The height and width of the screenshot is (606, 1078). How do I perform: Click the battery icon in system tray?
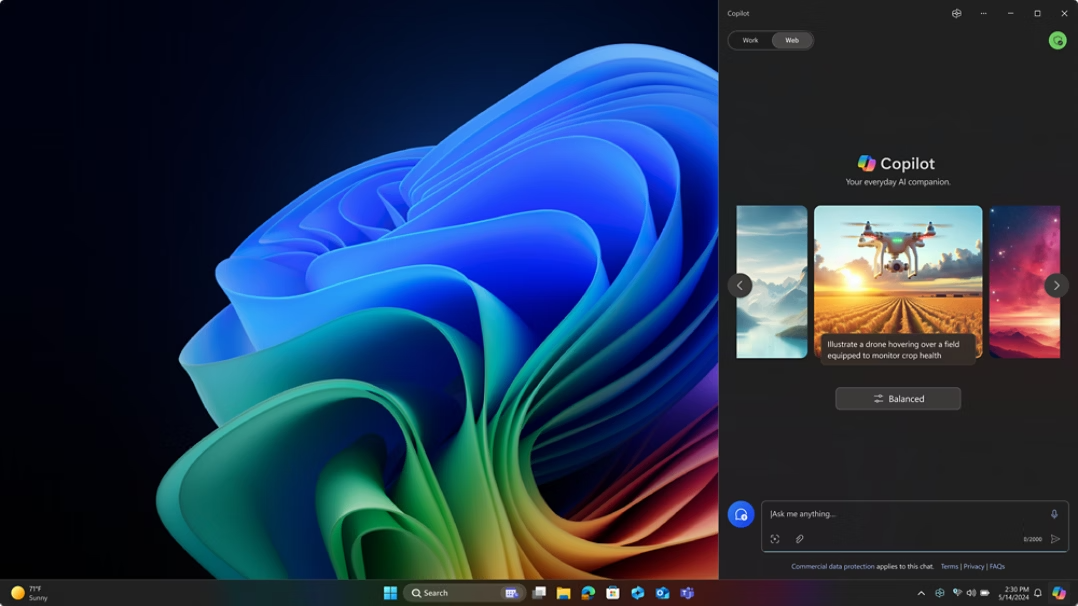click(x=985, y=593)
